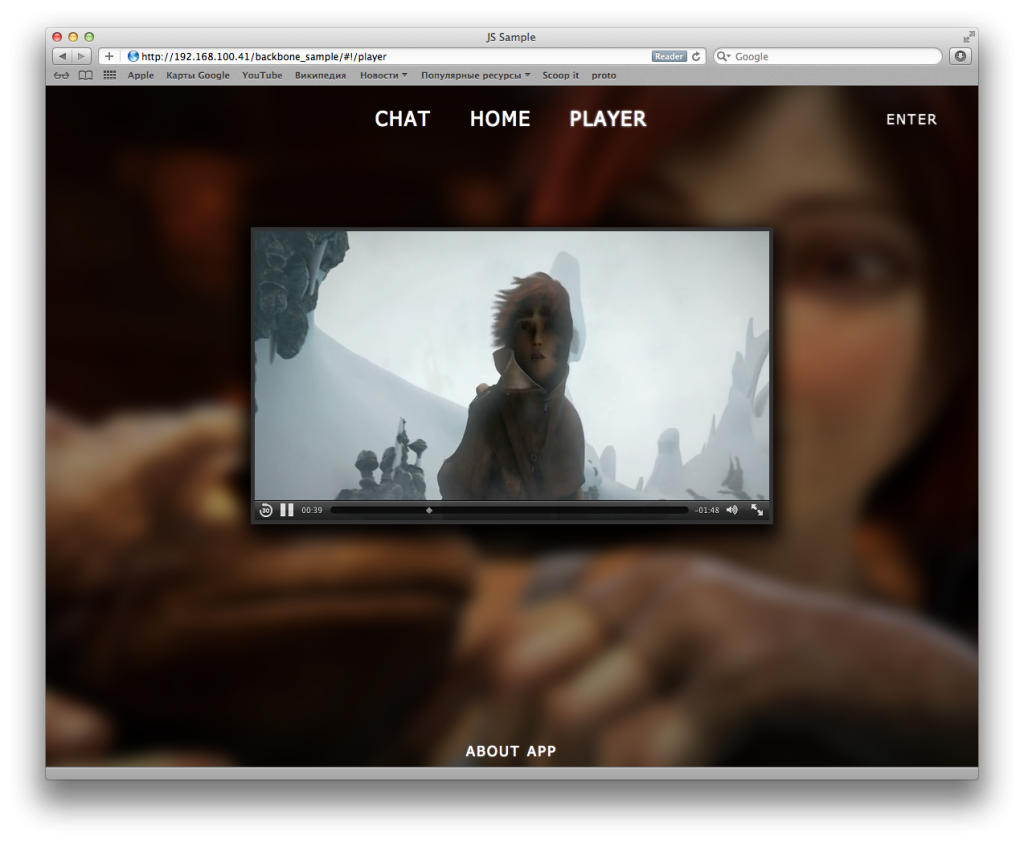
Task: Show all bookmarks with the book icon
Action: [x=86, y=75]
